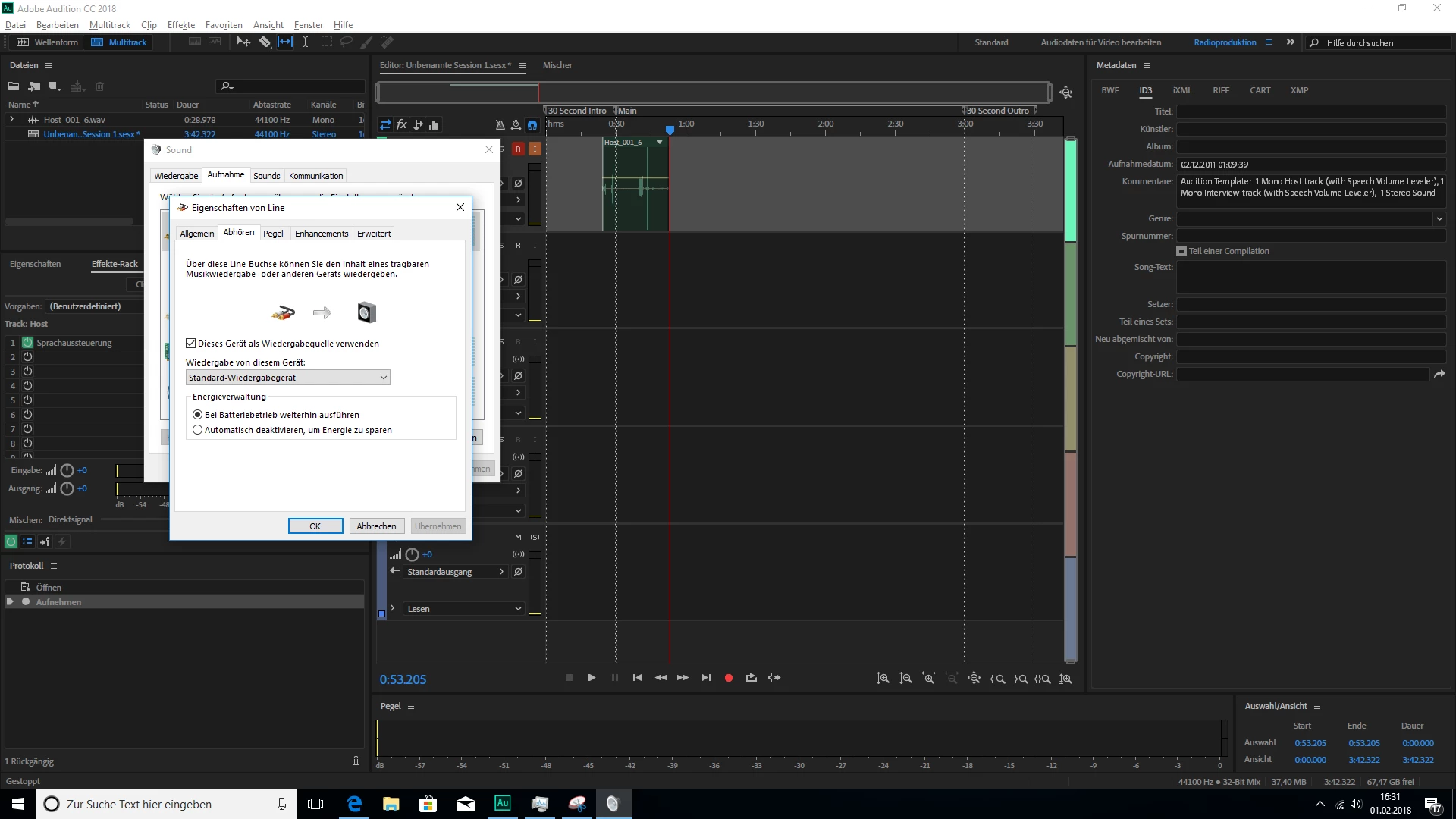This screenshot has width=1456, height=819.
Task: Uncheck Dieses Gerät als Wiedergabequelle verwenden
Action: pyautogui.click(x=191, y=344)
